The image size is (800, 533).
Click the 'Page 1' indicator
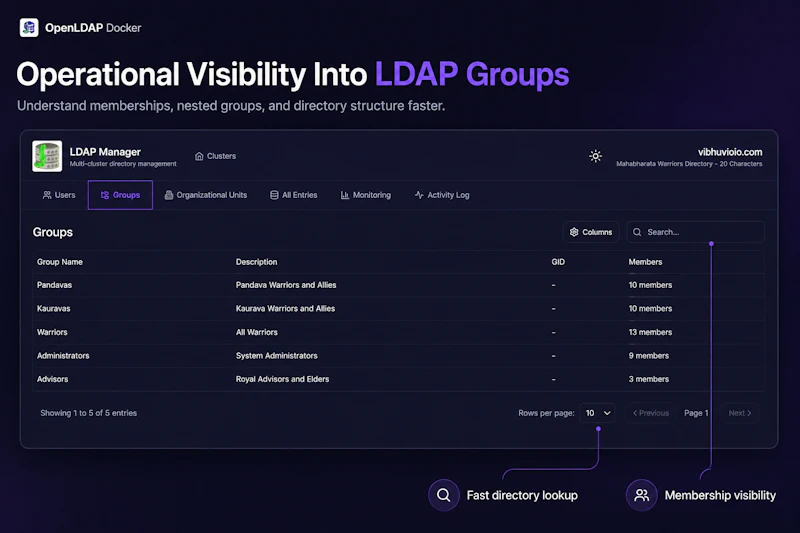coord(696,413)
